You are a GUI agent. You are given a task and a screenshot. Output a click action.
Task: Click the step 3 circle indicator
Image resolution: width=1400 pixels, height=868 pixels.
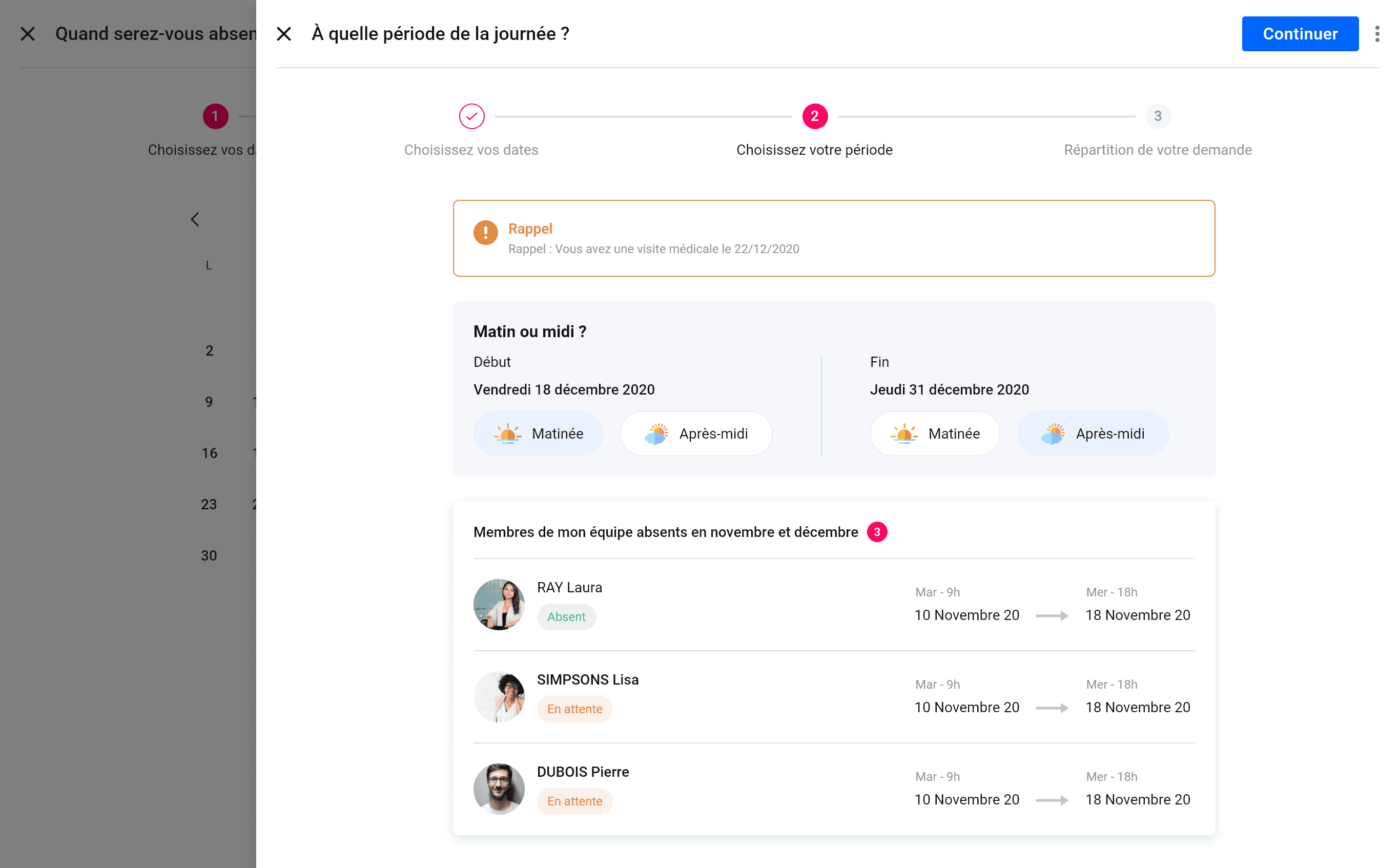[x=1157, y=116]
